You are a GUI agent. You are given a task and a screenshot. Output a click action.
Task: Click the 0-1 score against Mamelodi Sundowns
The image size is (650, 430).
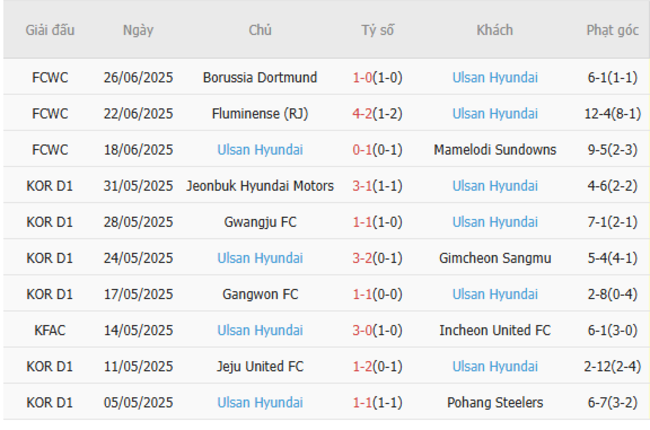pyautogui.click(x=362, y=150)
